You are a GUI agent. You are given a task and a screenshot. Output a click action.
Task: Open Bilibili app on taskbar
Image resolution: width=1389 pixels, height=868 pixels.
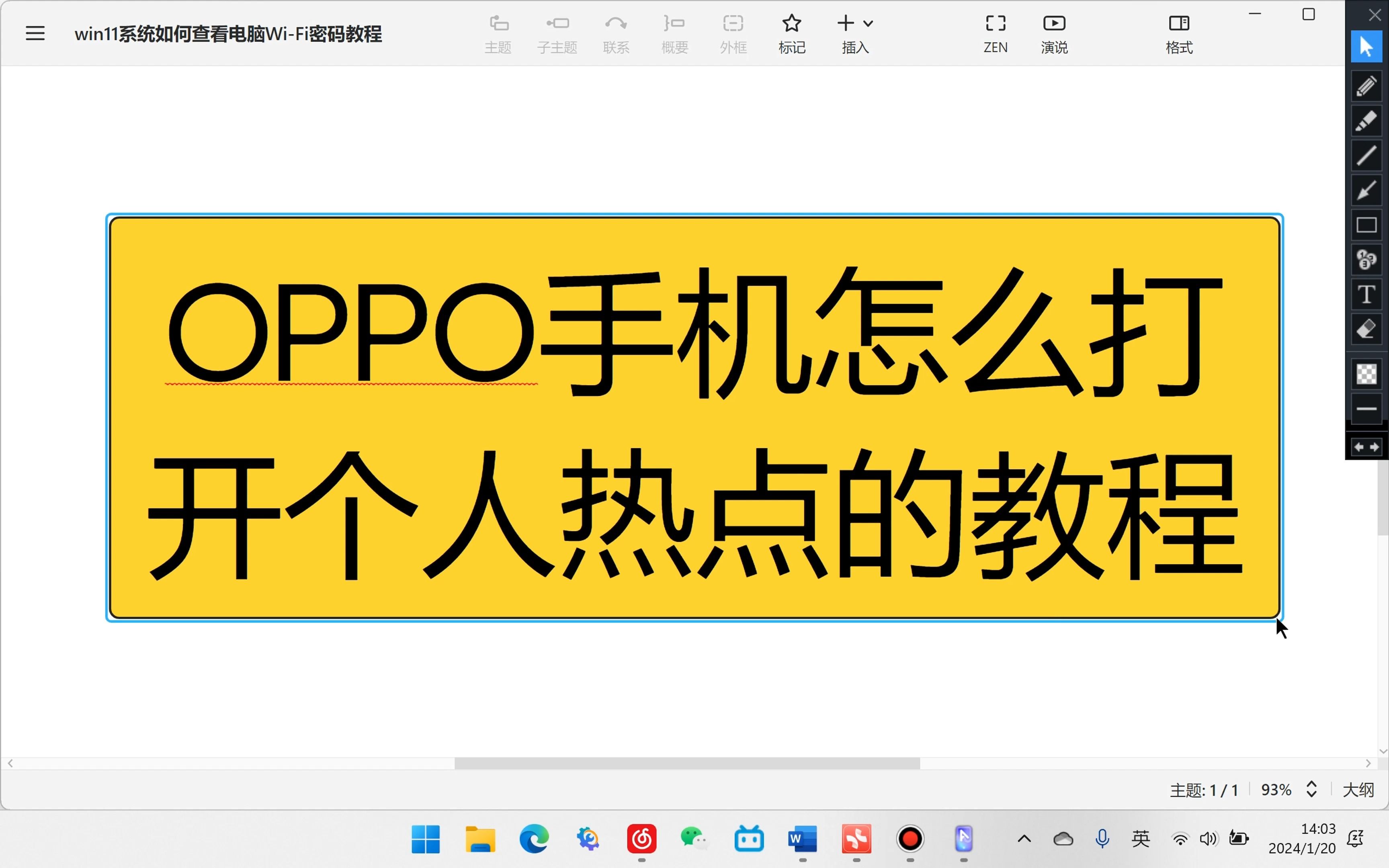(x=749, y=839)
